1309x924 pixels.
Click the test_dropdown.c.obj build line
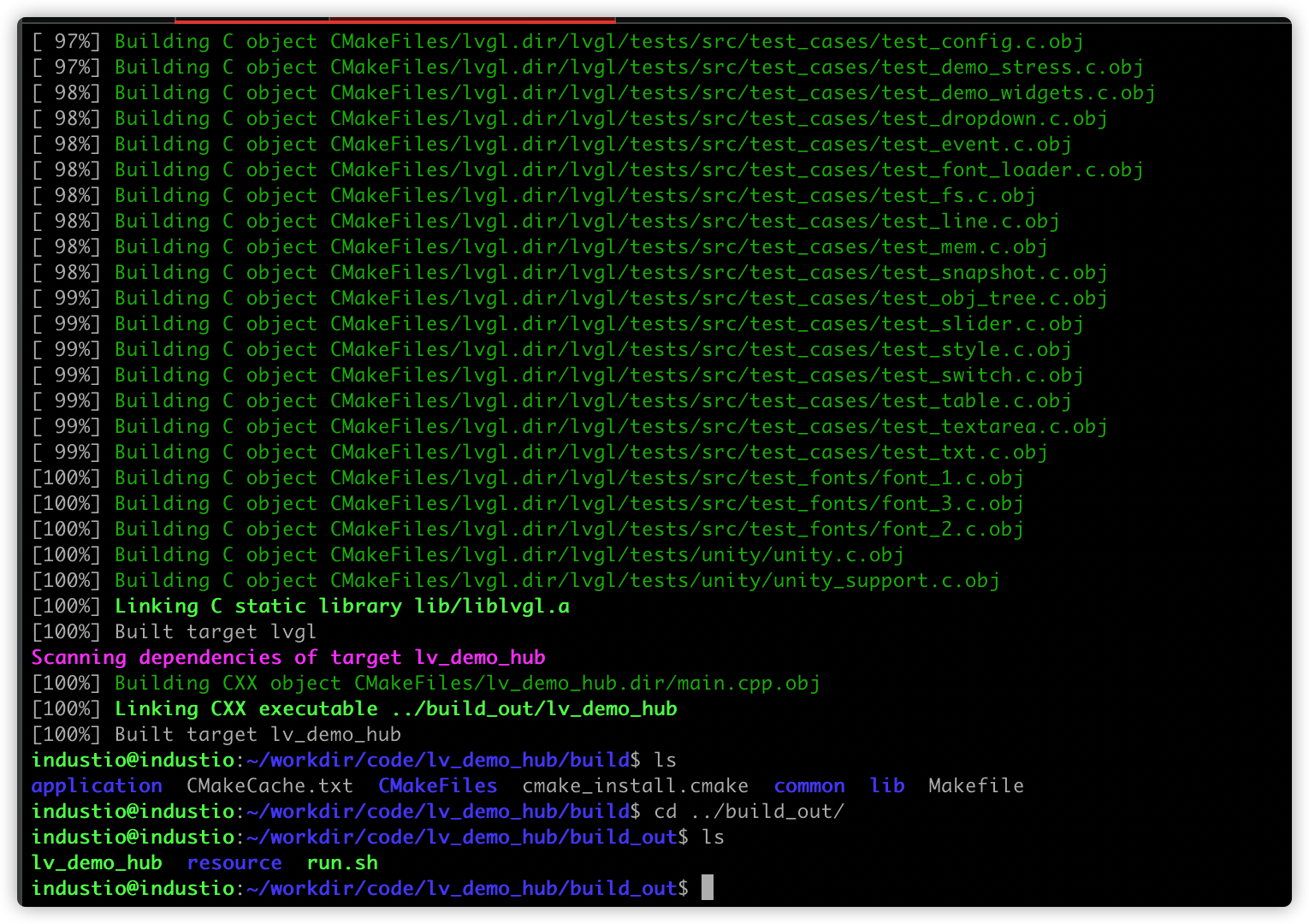(x=570, y=118)
